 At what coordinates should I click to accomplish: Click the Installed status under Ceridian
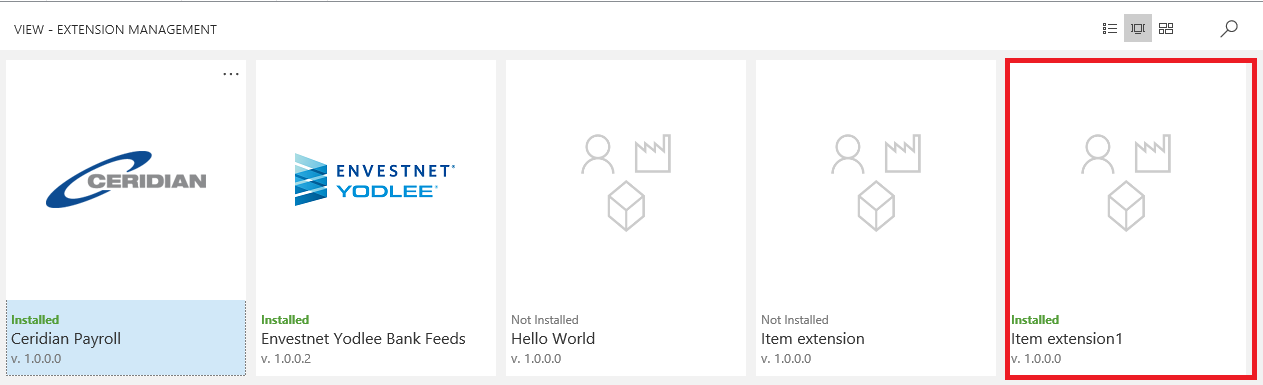point(35,320)
